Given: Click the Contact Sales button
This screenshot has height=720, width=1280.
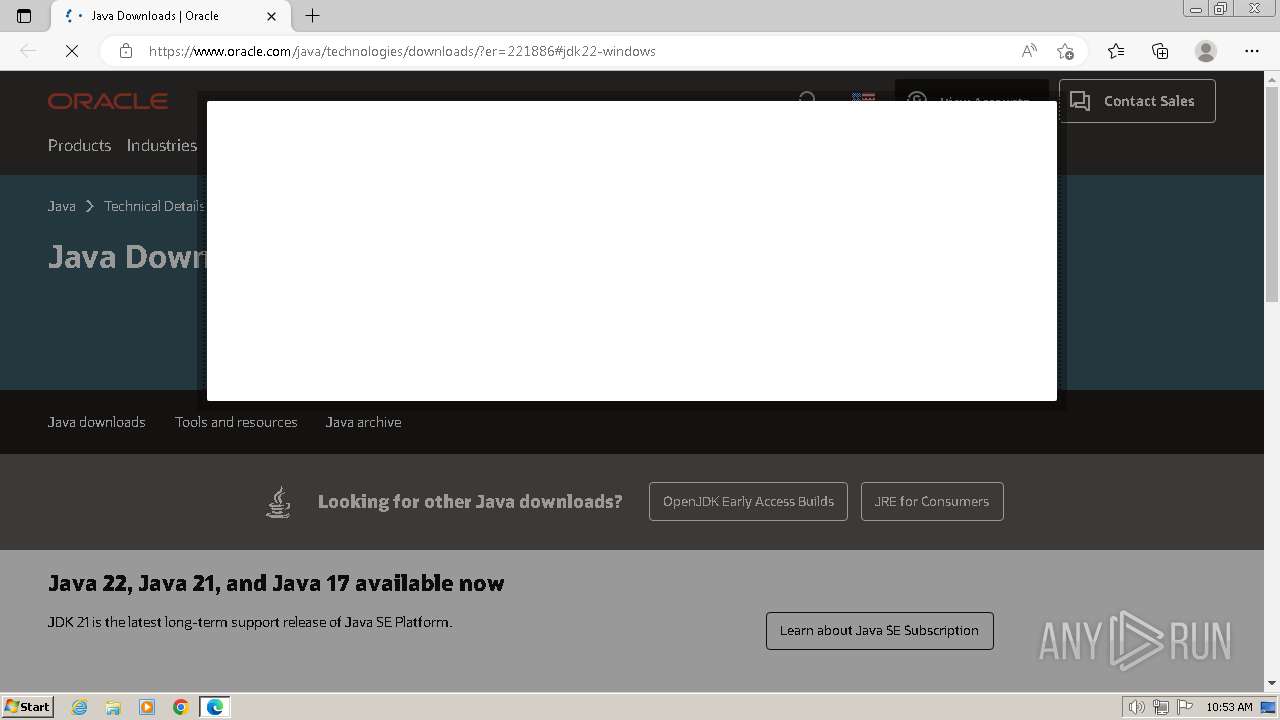Looking at the screenshot, I should [1137, 101].
